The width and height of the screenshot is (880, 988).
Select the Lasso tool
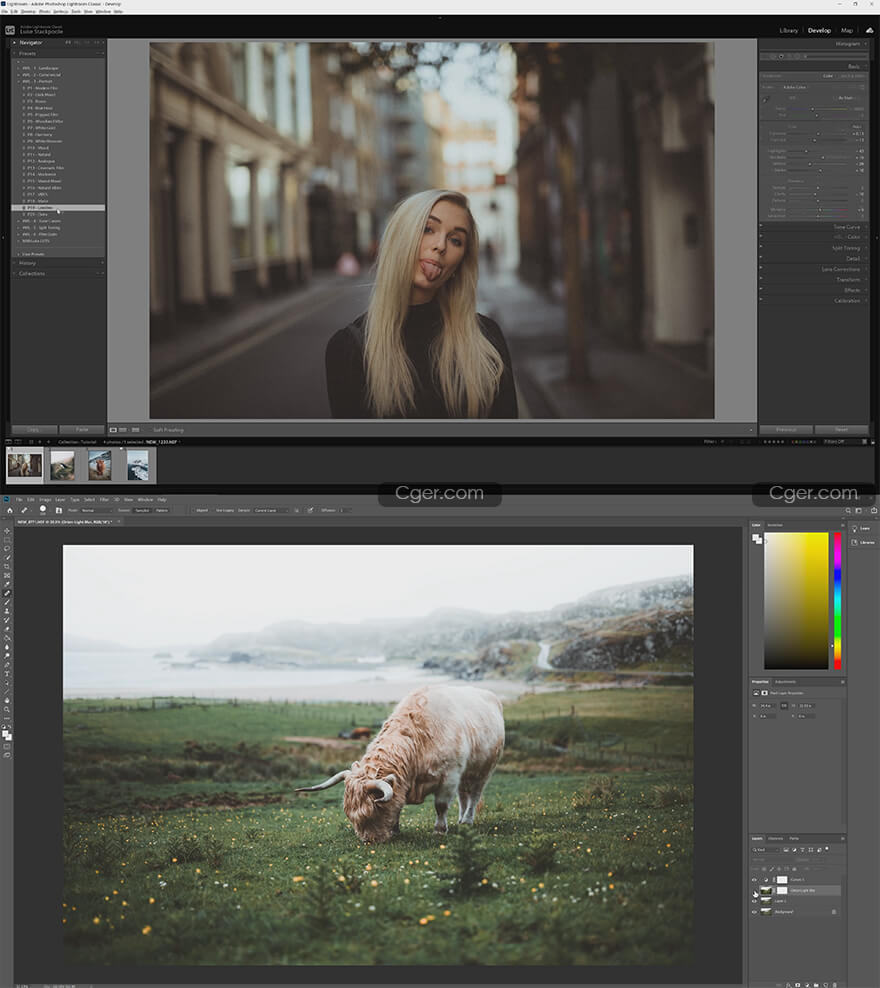pos(7,548)
